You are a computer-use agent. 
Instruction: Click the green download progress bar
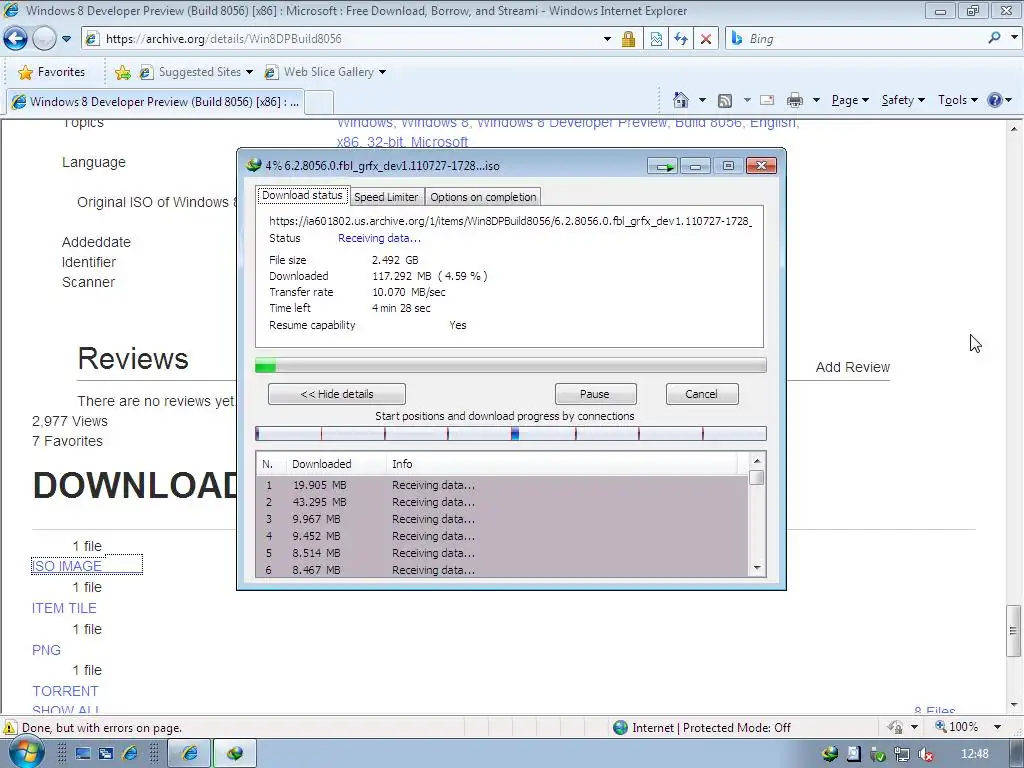(x=511, y=366)
